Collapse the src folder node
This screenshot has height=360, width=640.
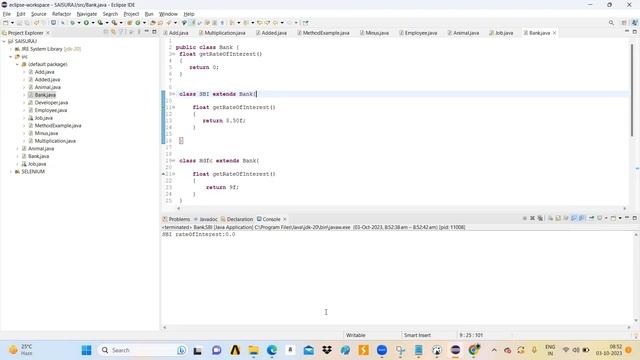coord(11,57)
